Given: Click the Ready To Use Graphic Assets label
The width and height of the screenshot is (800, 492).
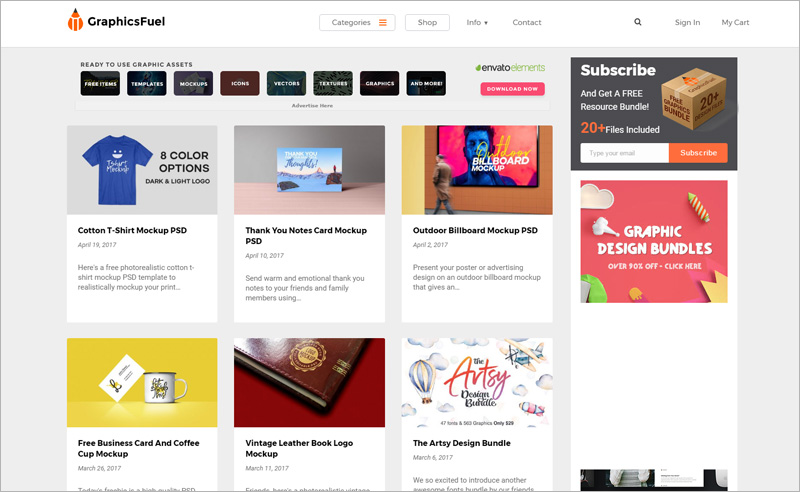Looking at the screenshot, I should pyautogui.click(x=136, y=65).
